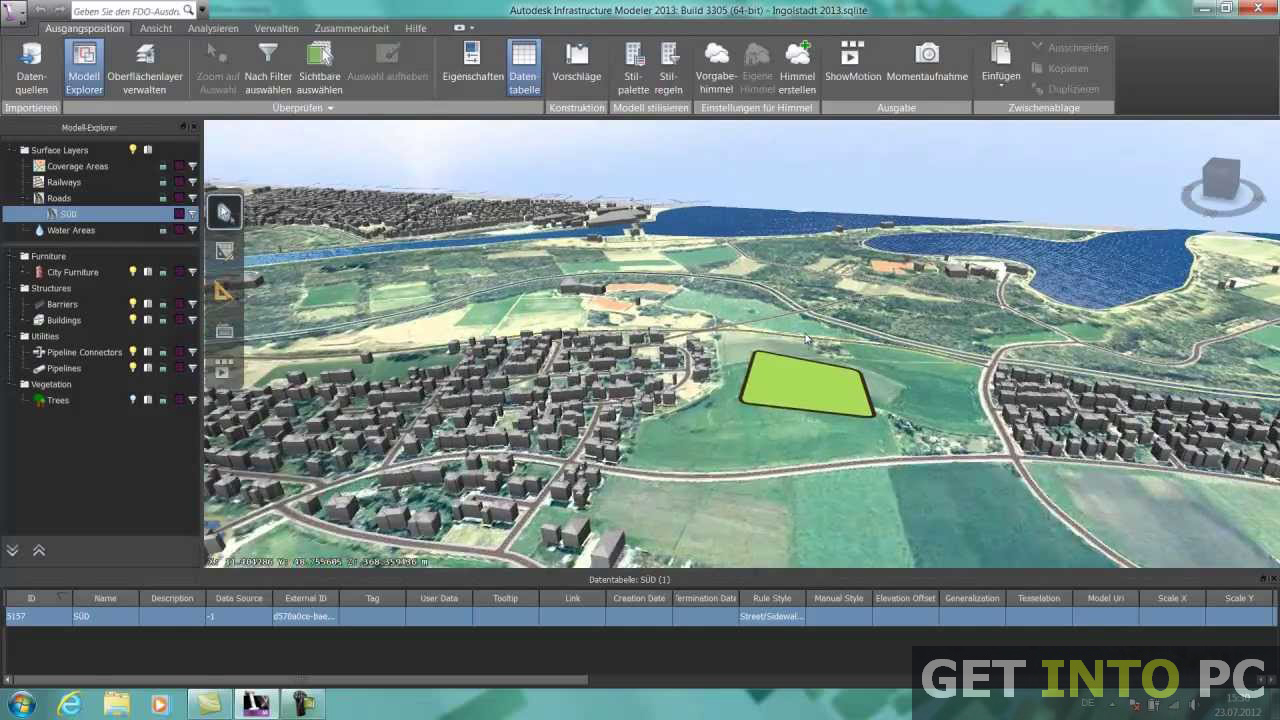1280x720 pixels.
Task: Click the Roads filter funnel
Action: [192, 199]
